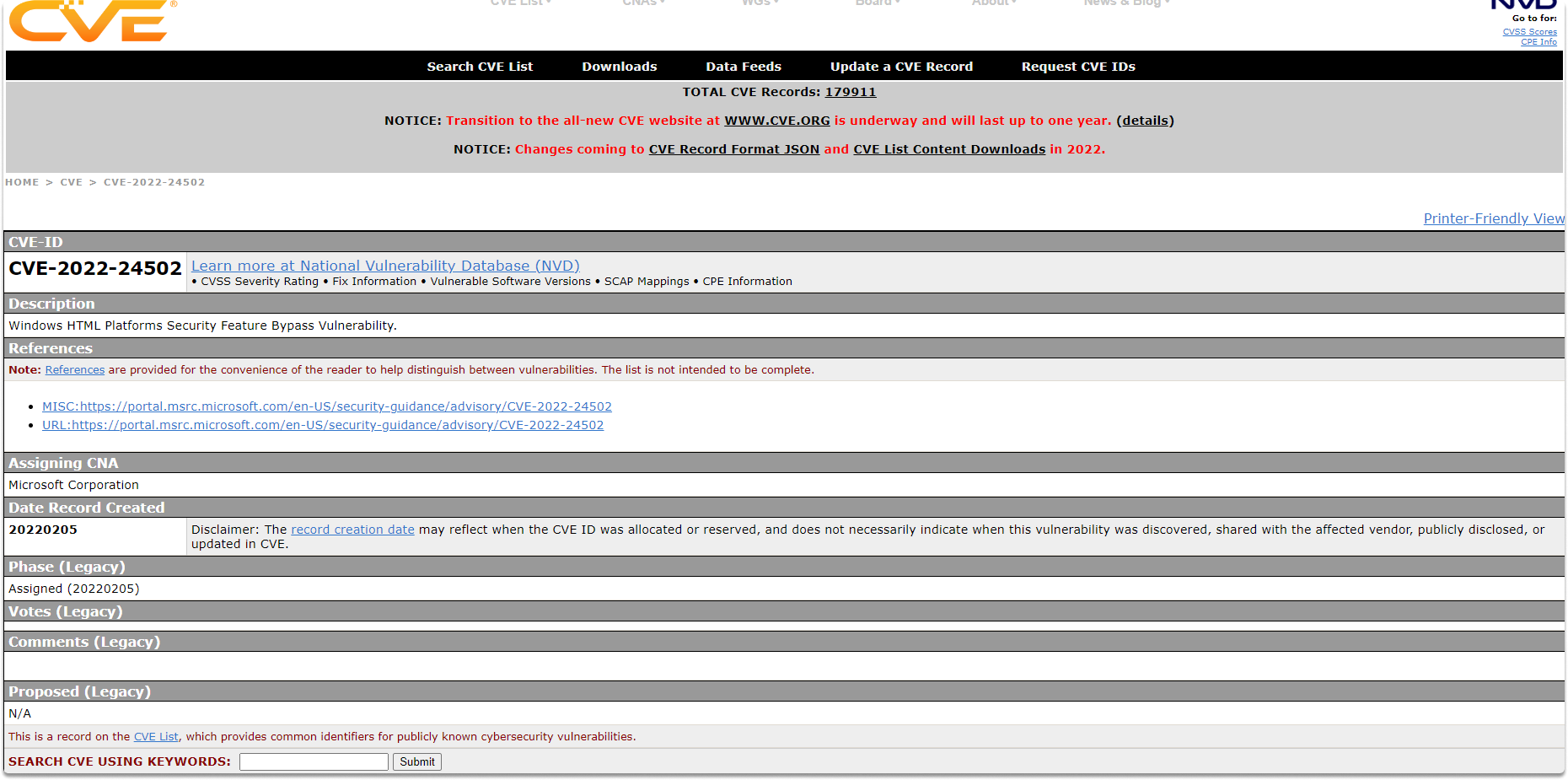Open Printer-Friendly View

(x=1494, y=218)
